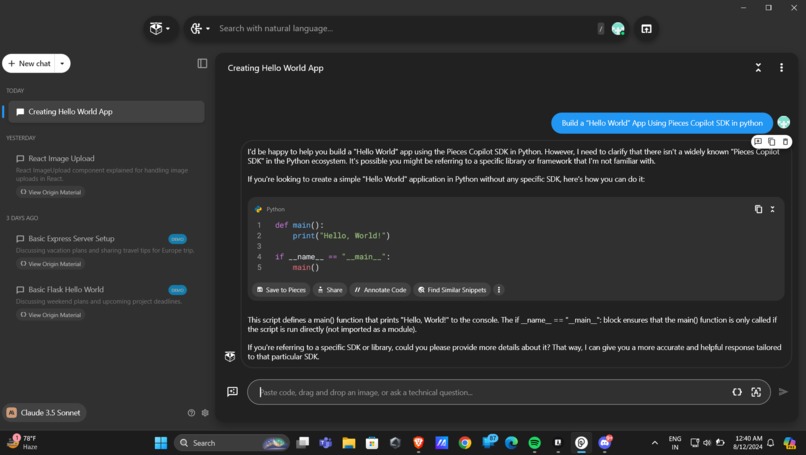
Task: Open the Pieces logo menu dropdown
Action: (x=160, y=28)
